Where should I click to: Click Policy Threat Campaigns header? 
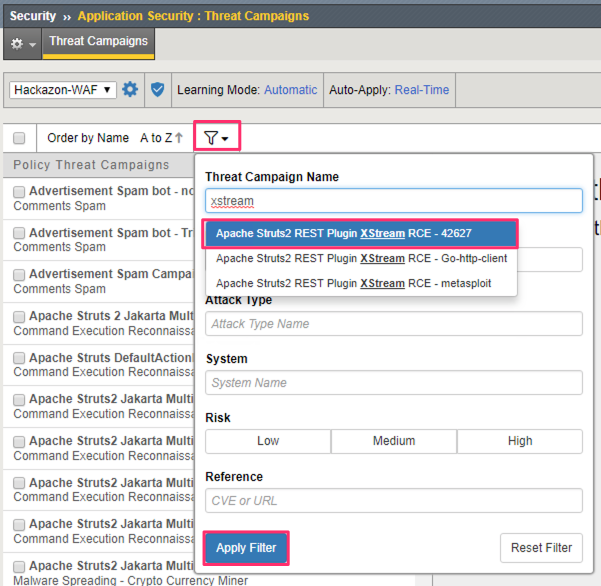pyautogui.click(x=91, y=165)
